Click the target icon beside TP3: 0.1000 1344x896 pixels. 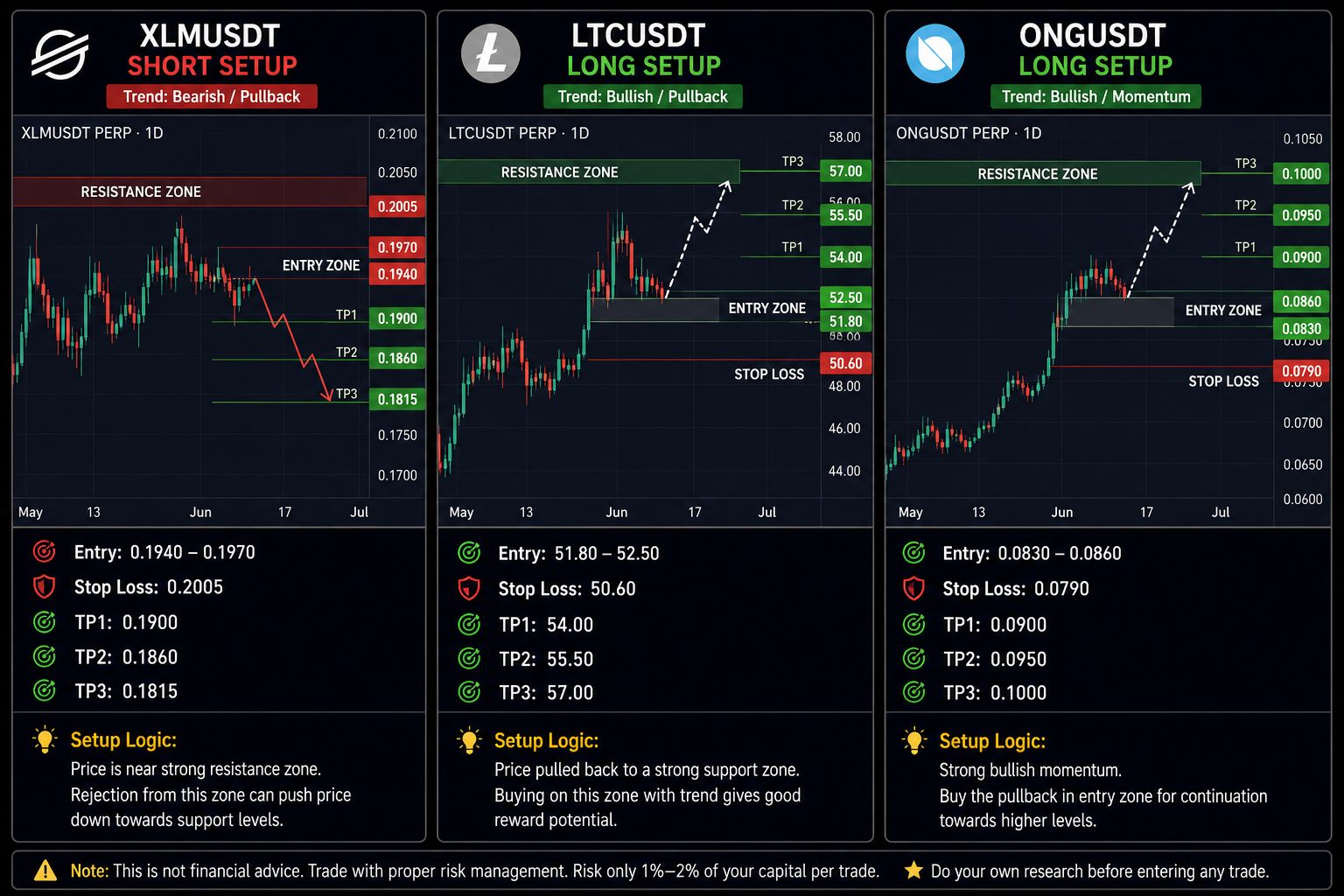click(913, 692)
